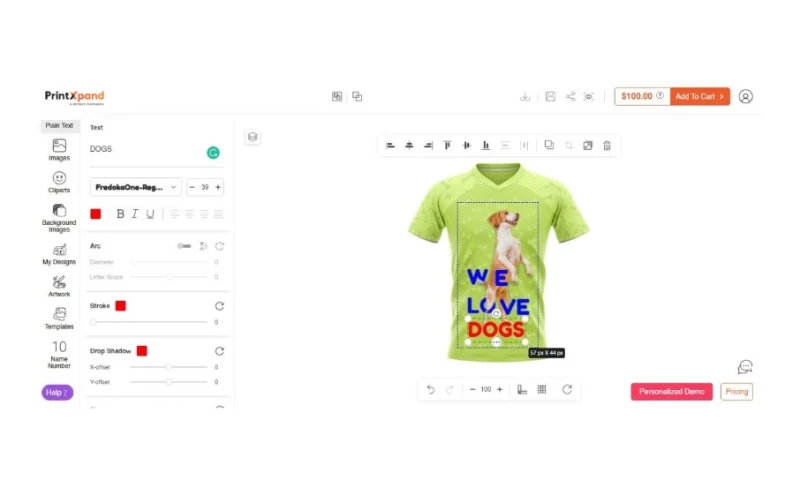Align text right
Image resolution: width=800 pixels, height=480 pixels.
pos(204,214)
